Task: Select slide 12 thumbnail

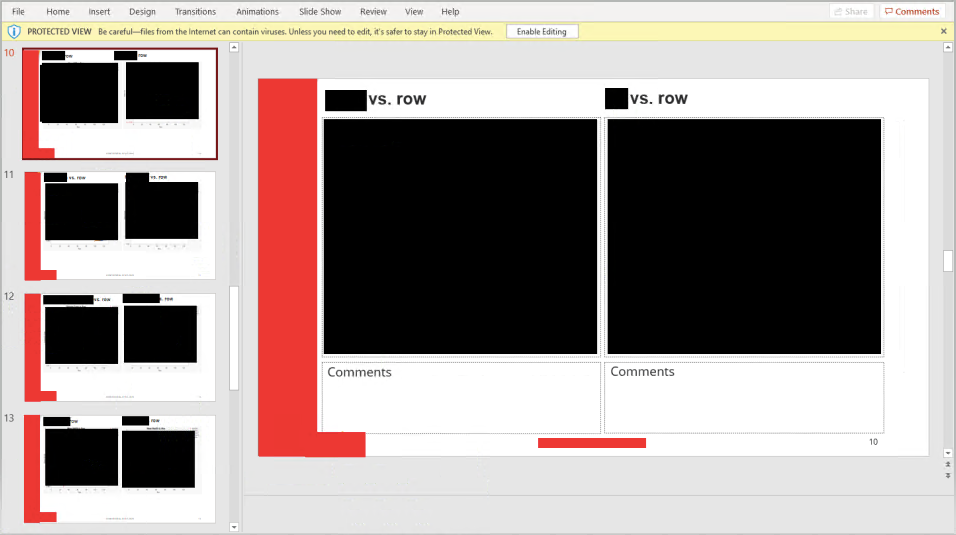Action: click(x=120, y=348)
